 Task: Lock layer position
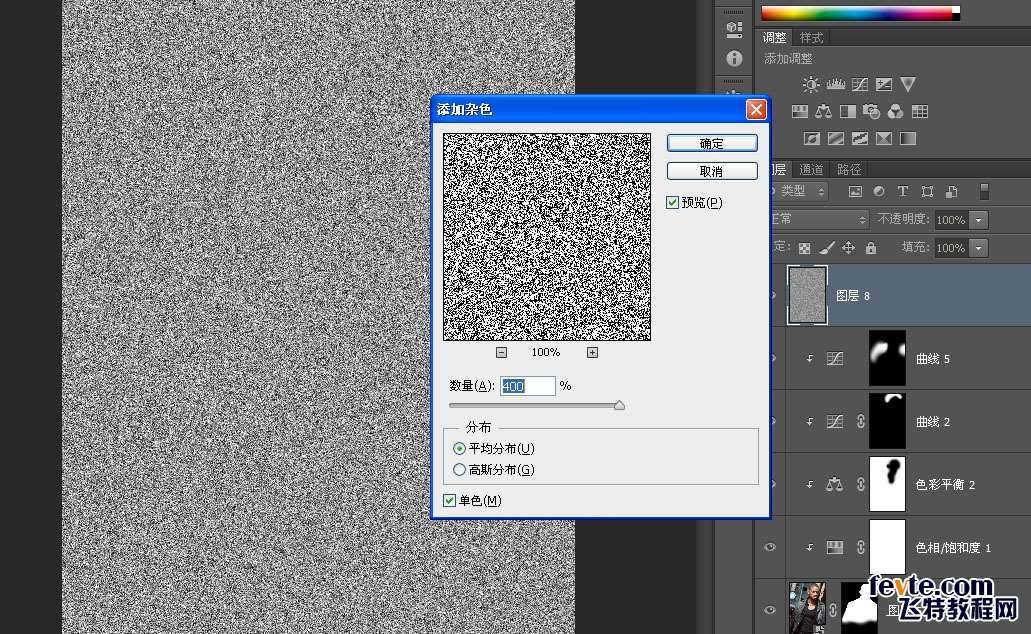pos(848,247)
